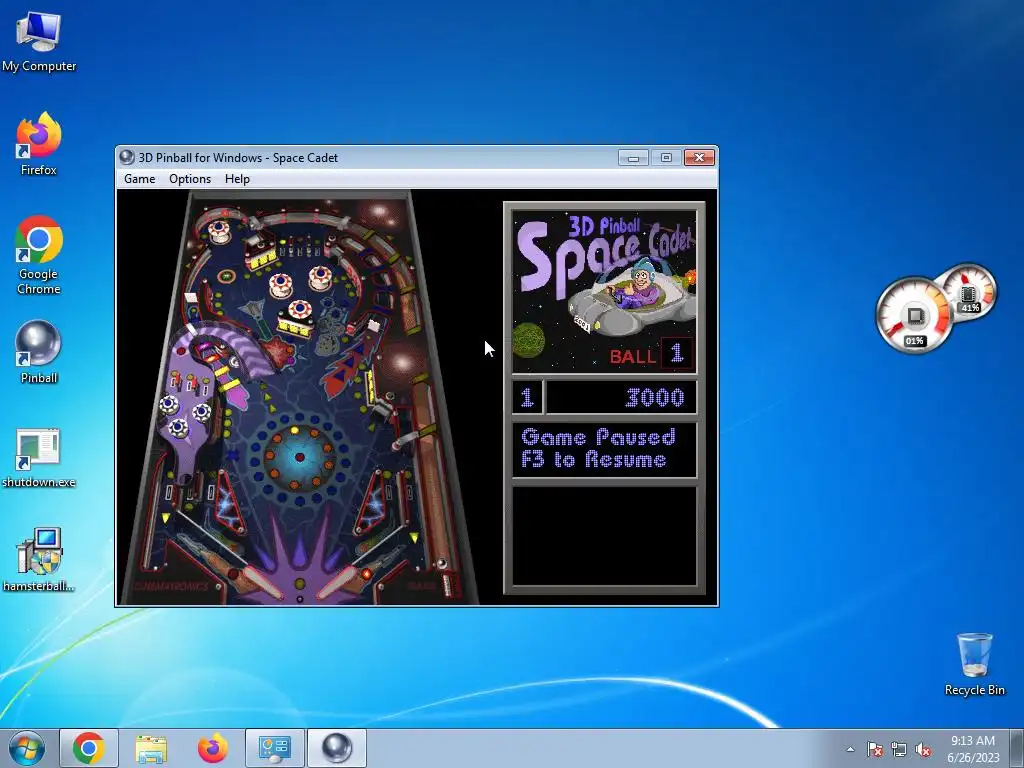Select the Google Chrome desktop shortcut

[x=39, y=255]
